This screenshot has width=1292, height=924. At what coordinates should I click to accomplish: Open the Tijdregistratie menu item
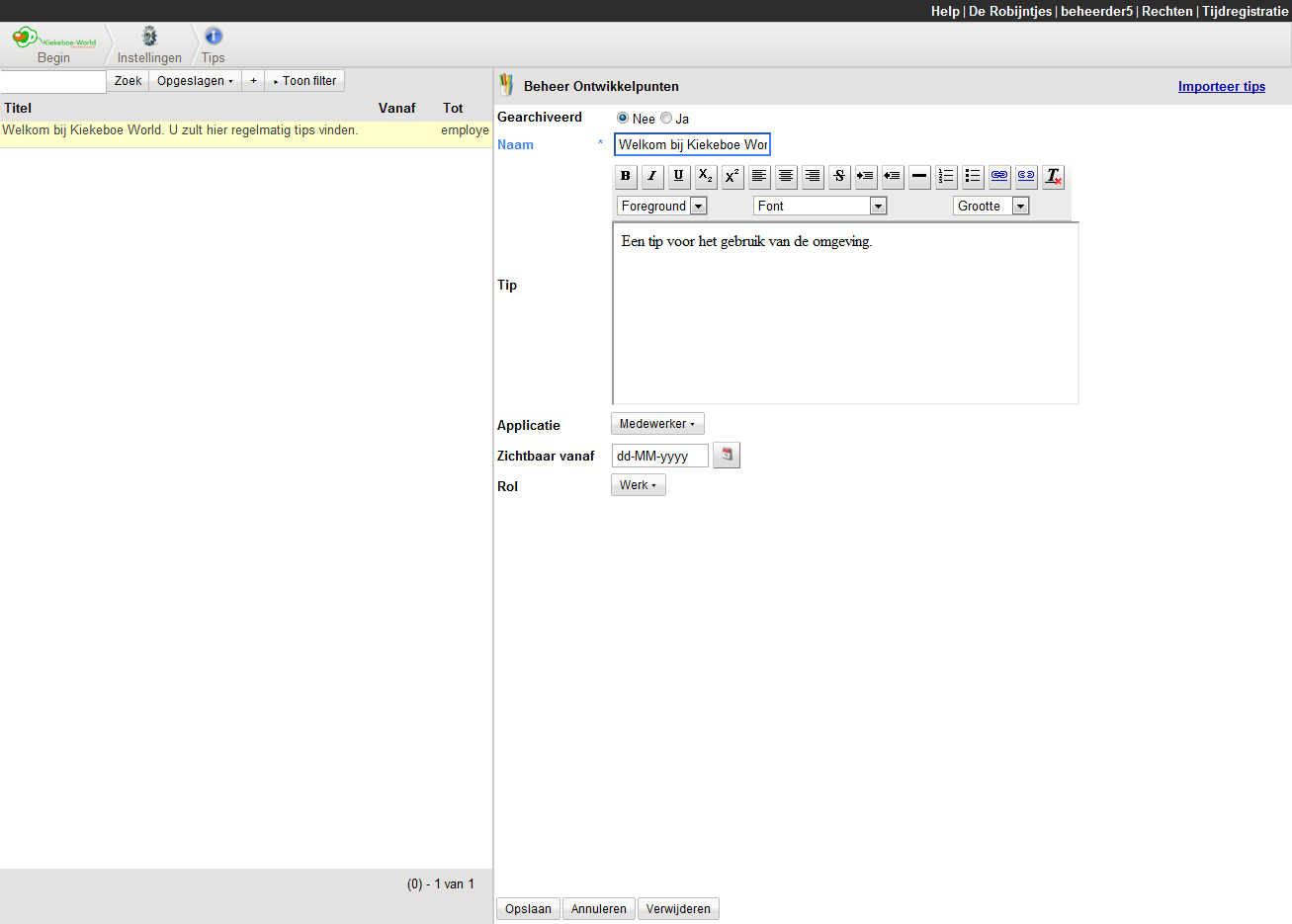click(x=1245, y=11)
